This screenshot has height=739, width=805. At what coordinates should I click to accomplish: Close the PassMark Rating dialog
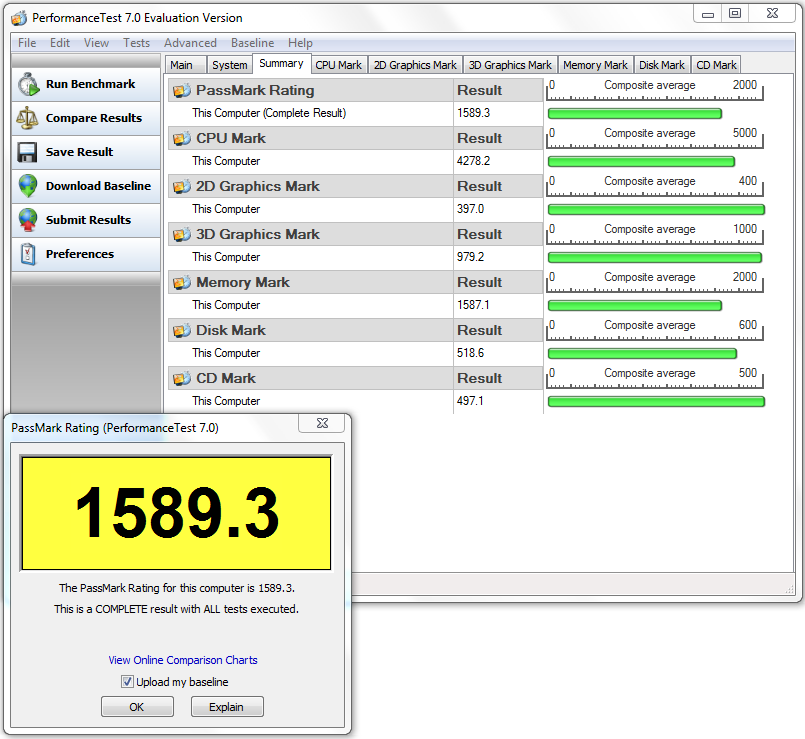(x=322, y=423)
